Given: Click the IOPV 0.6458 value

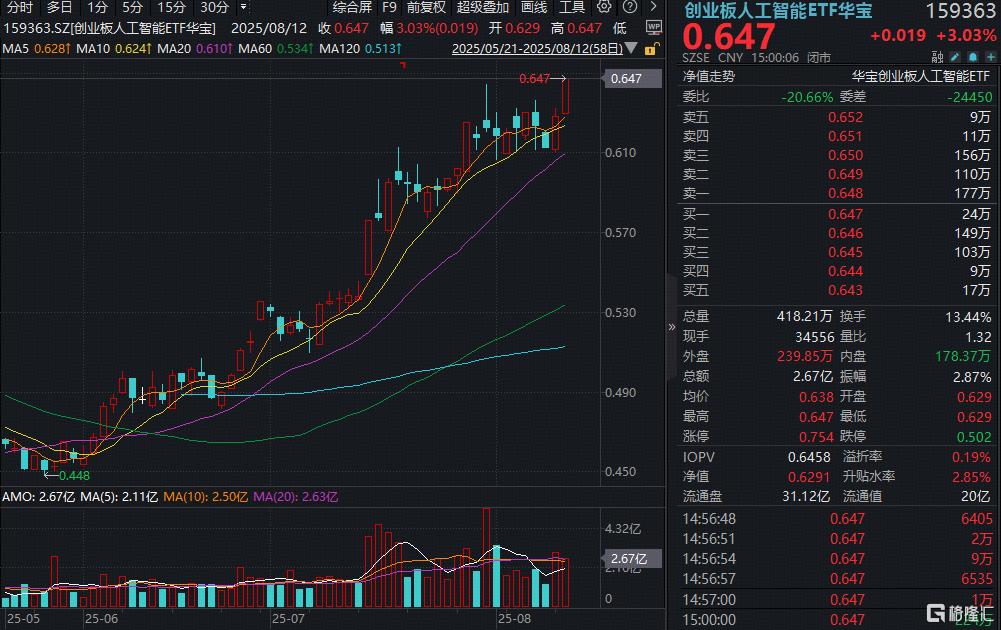Looking at the screenshot, I should [x=809, y=457].
